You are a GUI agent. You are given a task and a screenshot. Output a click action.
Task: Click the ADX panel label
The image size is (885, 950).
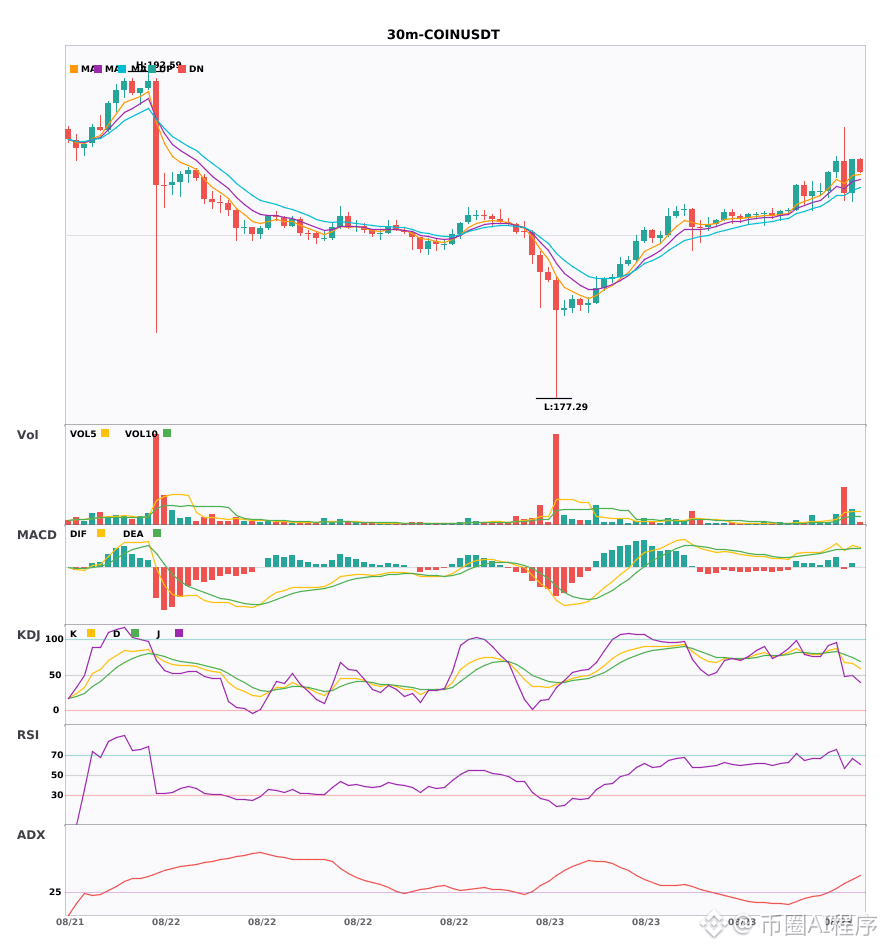point(31,835)
